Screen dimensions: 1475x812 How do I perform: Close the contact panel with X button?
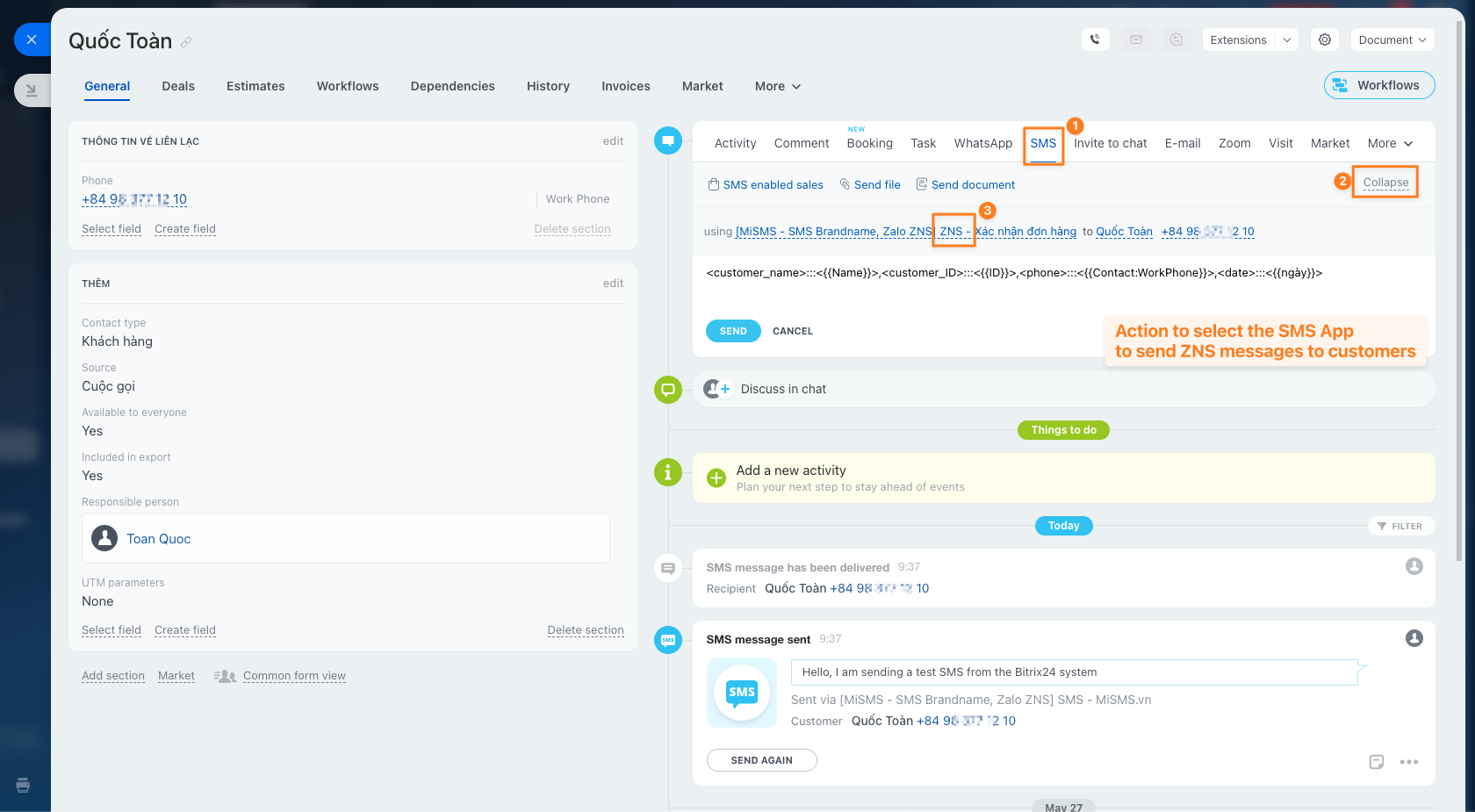32,40
